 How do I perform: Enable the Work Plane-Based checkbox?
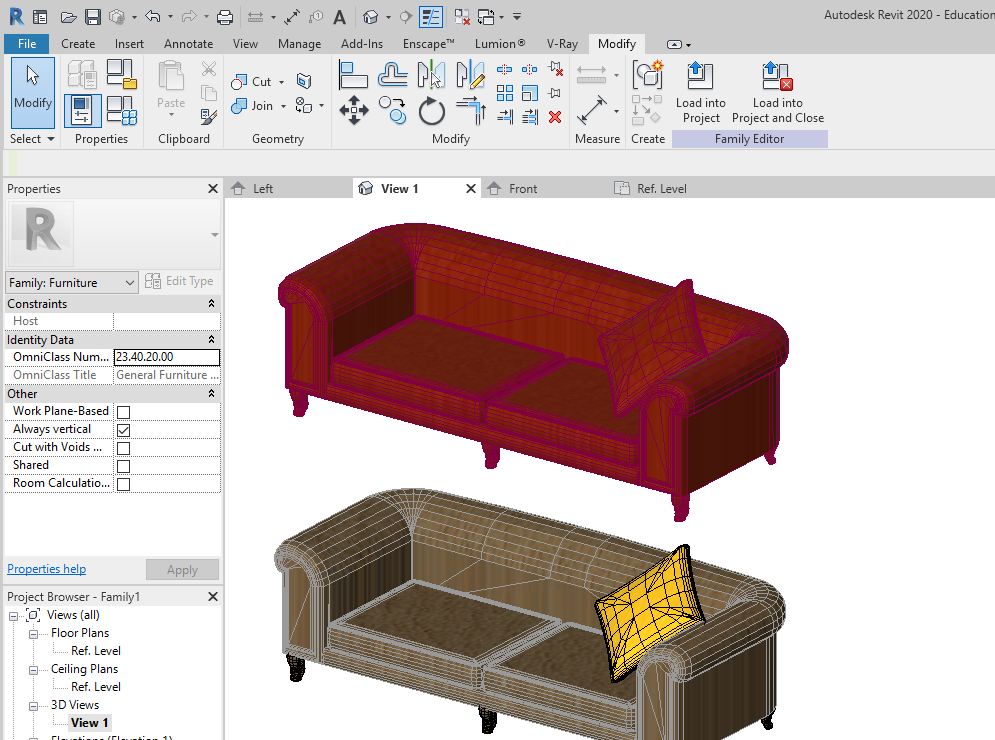click(x=124, y=412)
